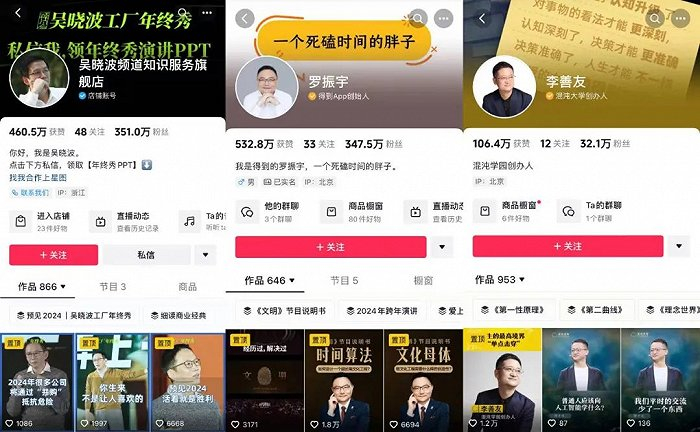700x432 pixels.
Task: Play 时间算法 pinned video
Action: point(344,380)
